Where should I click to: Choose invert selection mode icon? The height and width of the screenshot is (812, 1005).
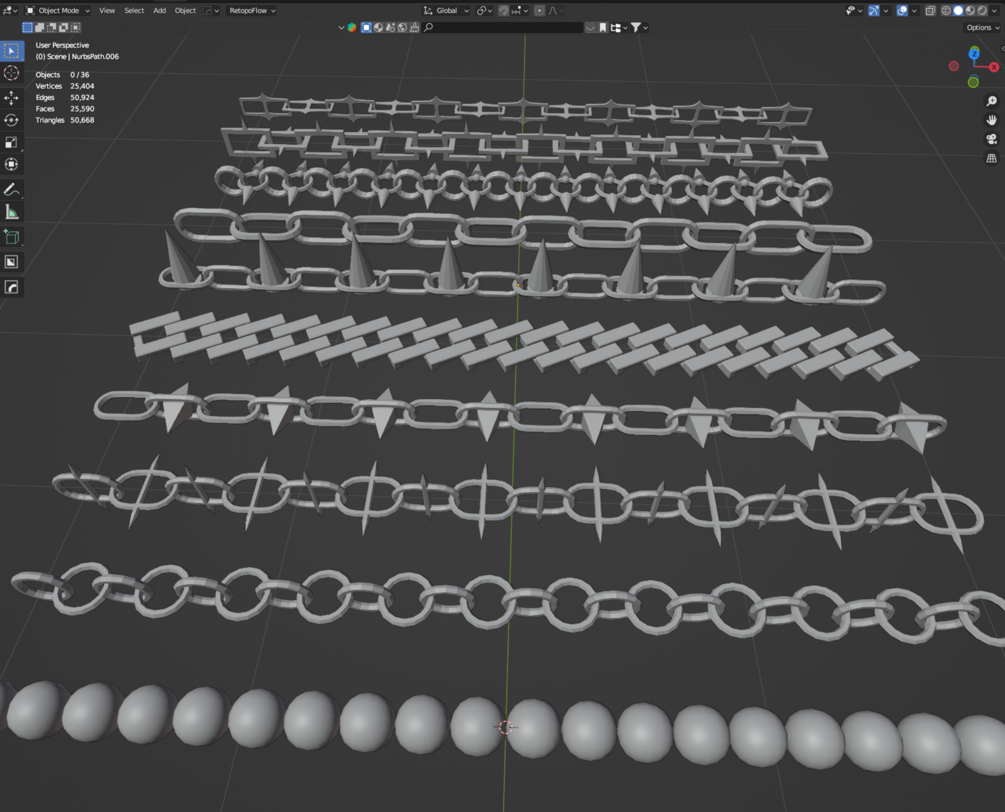pyautogui.click(x=64, y=28)
